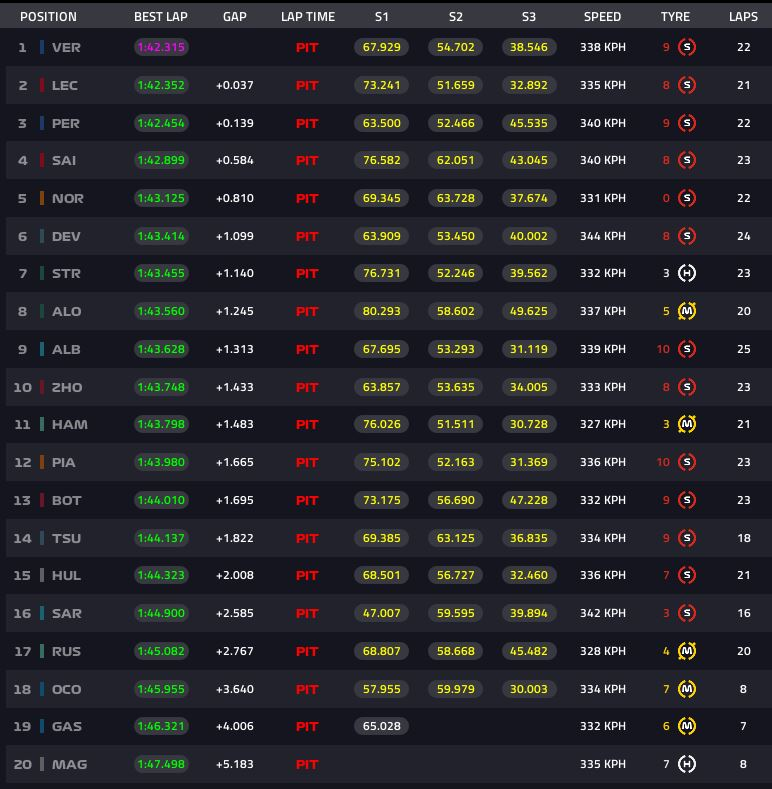Click ZHO's 1:43.748 best lap time
The height and width of the screenshot is (789, 772).
pos(161,387)
